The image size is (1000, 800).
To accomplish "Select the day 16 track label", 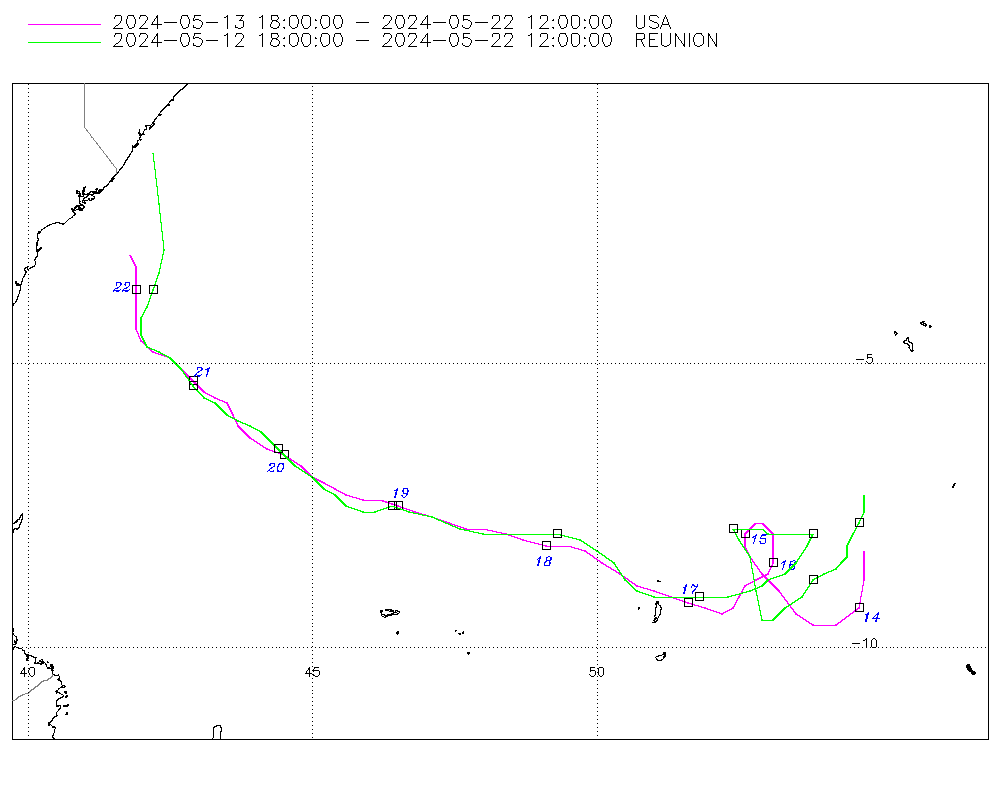I will point(787,565).
